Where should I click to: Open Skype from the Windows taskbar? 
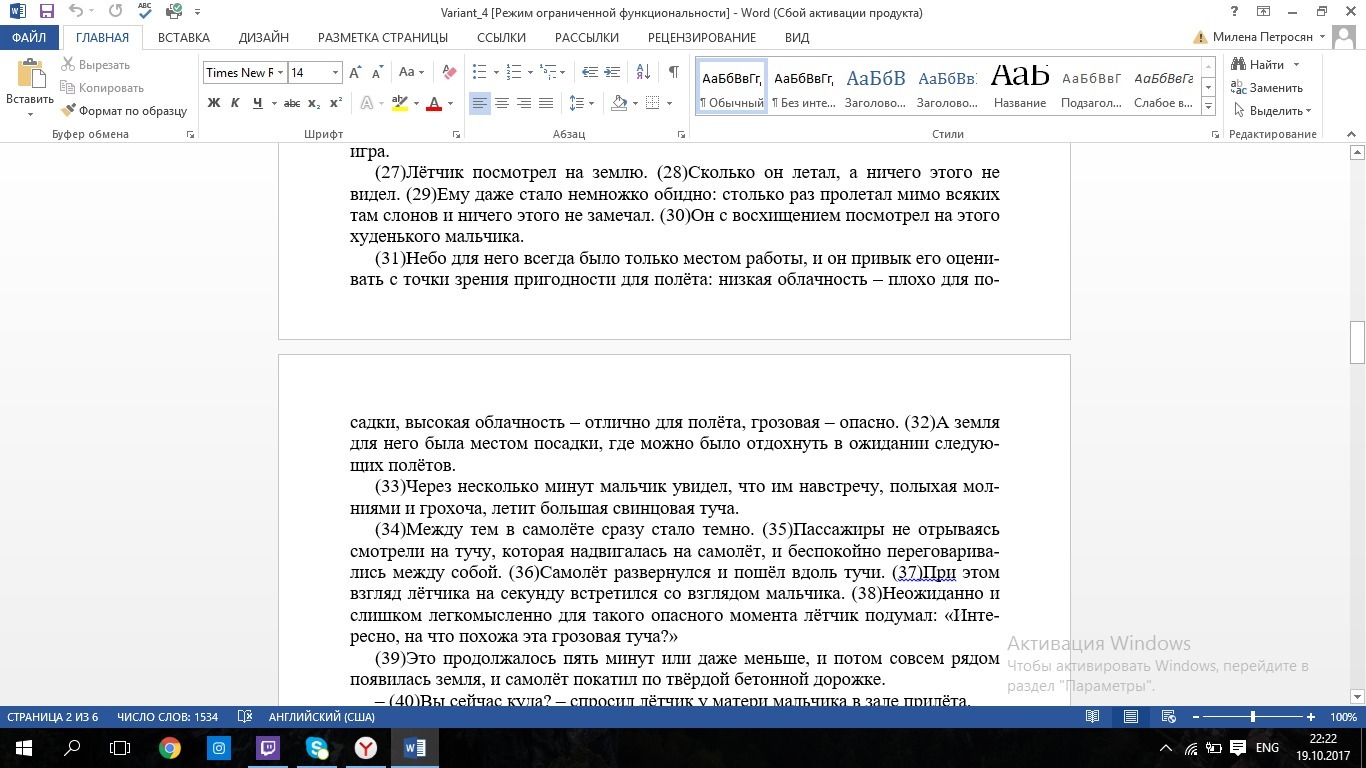point(317,748)
